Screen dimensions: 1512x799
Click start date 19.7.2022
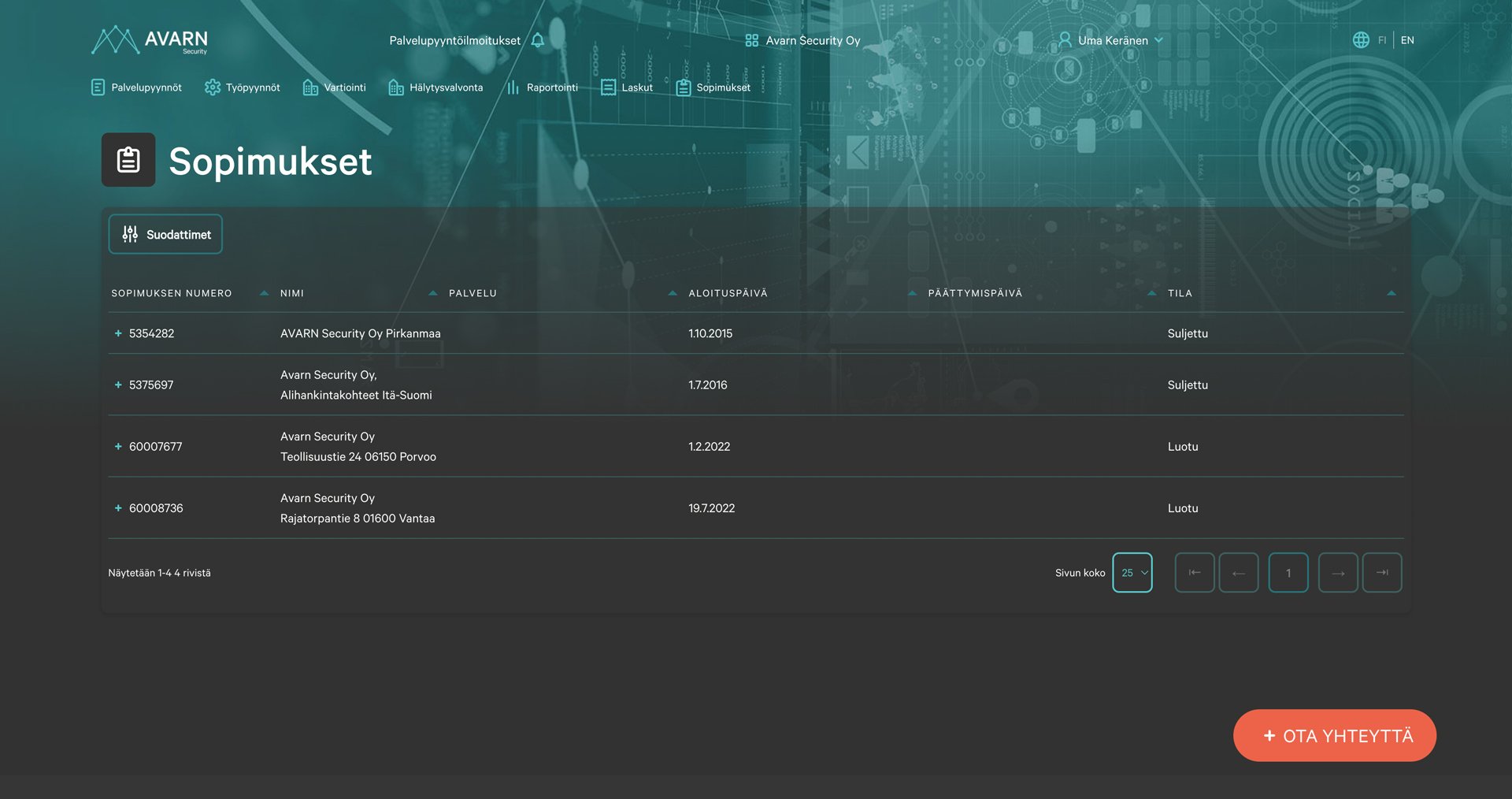[x=712, y=508]
